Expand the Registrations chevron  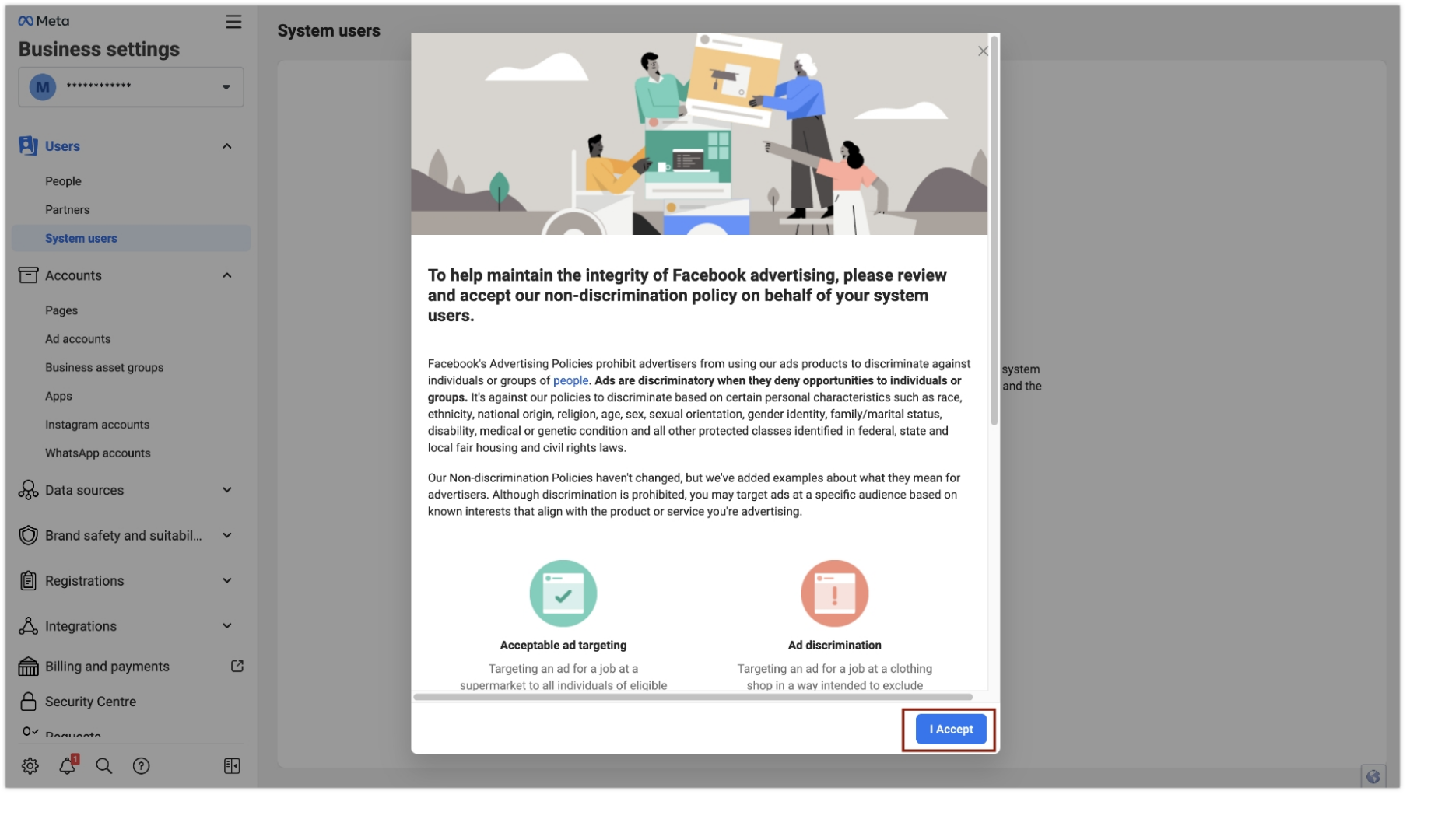[x=227, y=581]
